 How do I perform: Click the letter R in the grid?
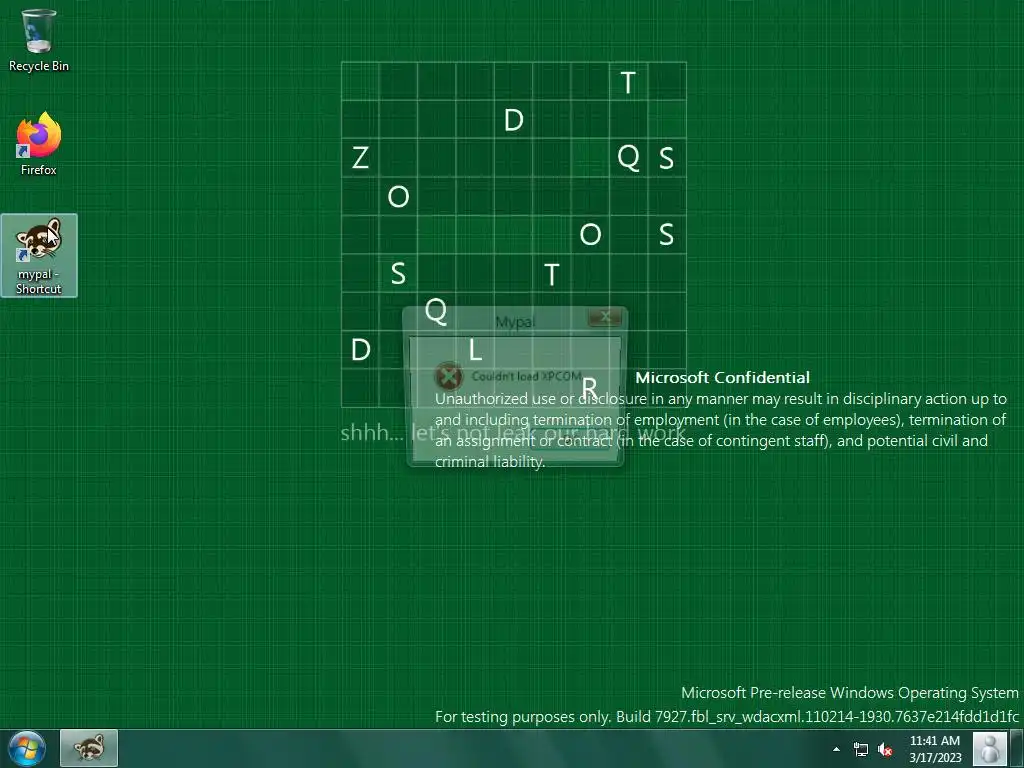(589, 388)
